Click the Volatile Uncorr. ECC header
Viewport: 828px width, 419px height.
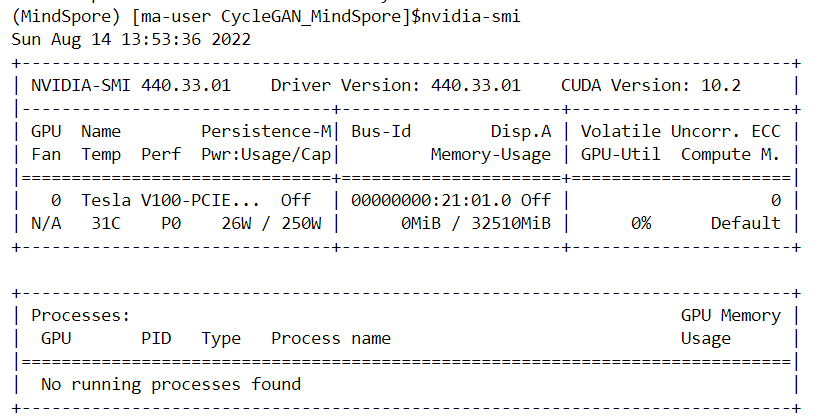tap(680, 131)
